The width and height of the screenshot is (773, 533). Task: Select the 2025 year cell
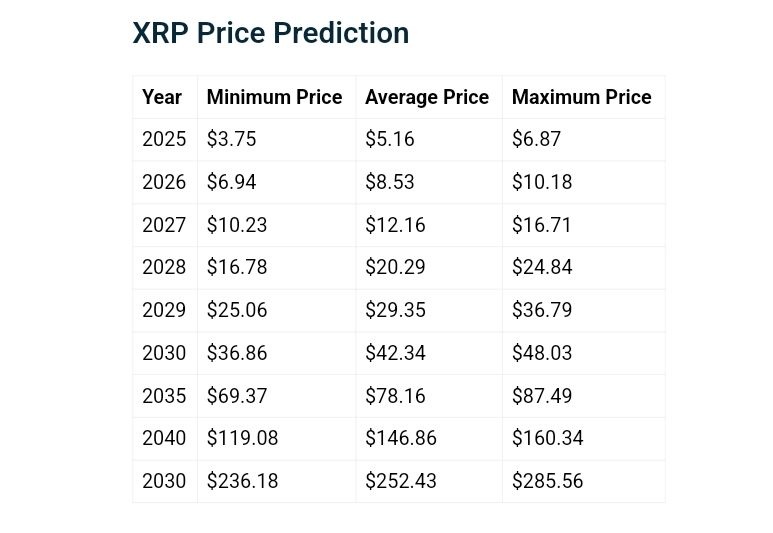164,139
